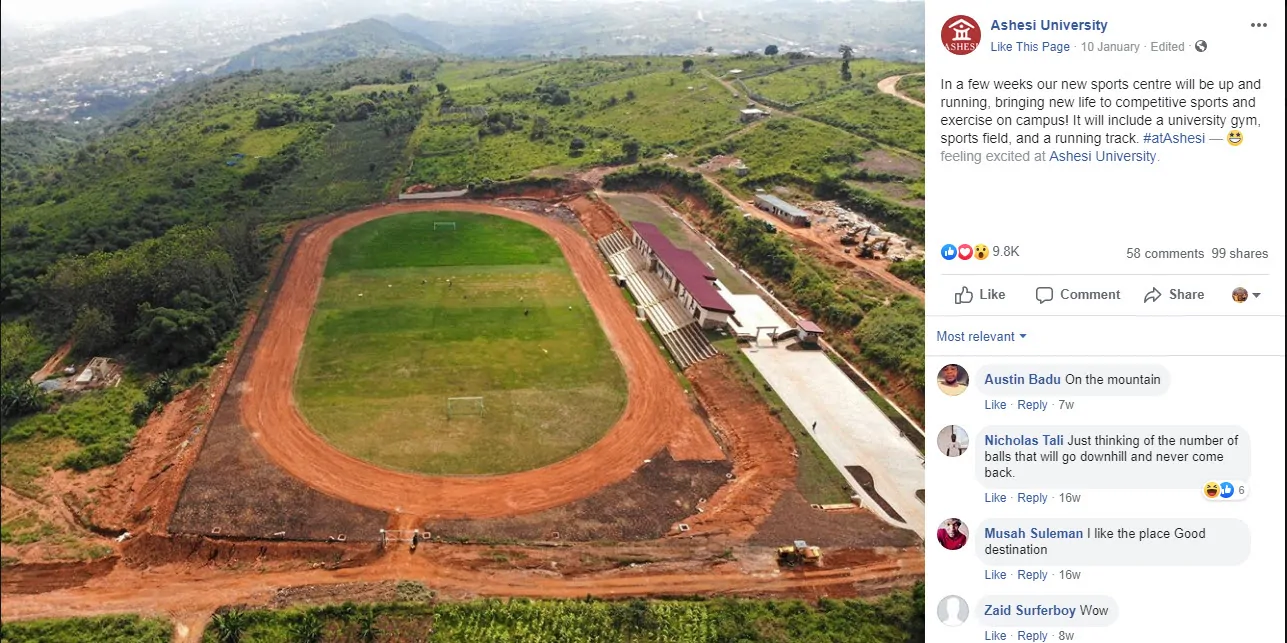This screenshot has width=1287, height=643.
Task: Click Austin Badu's profile picture
Action: tap(953, 380)
